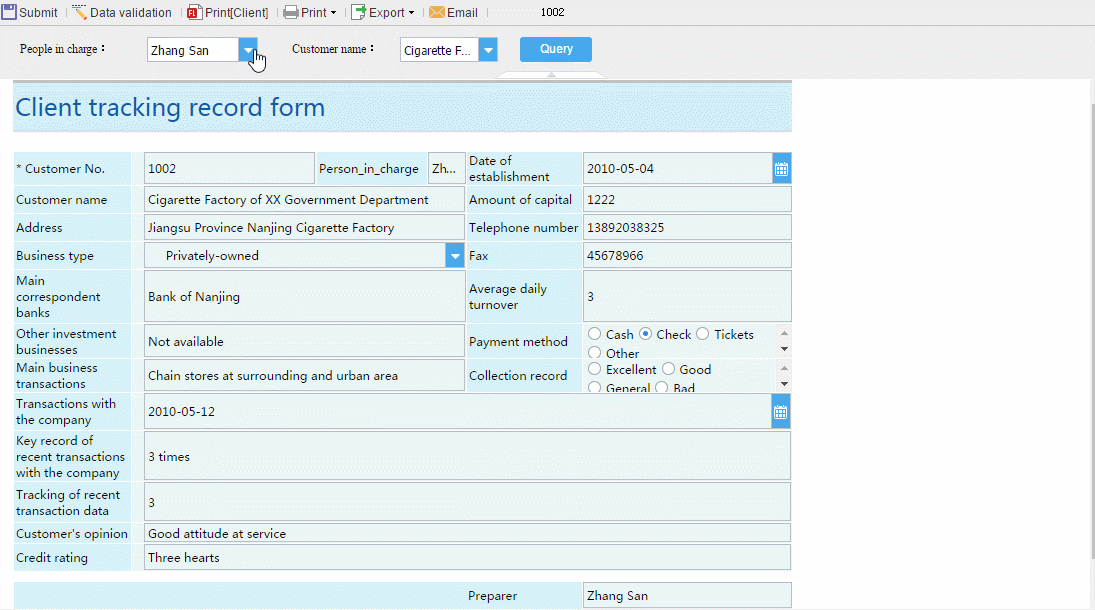Click the Average daily turnover field
Screen dimensions: 1095x610
pos(687,296)
